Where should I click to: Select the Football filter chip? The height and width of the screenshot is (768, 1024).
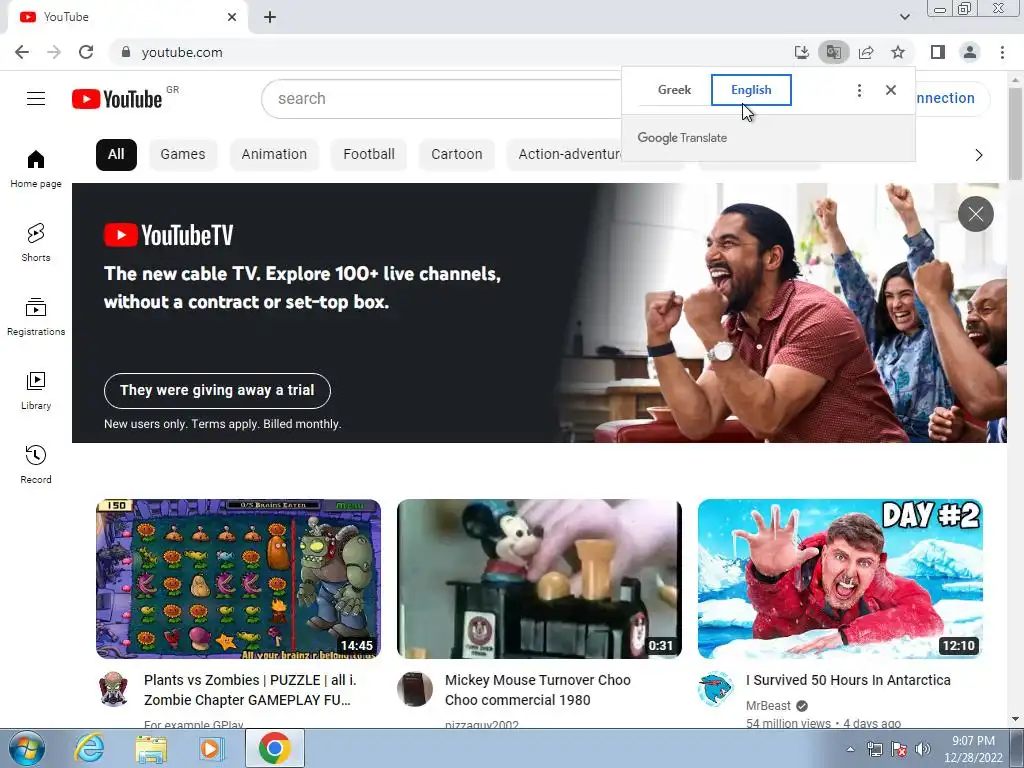369,155
